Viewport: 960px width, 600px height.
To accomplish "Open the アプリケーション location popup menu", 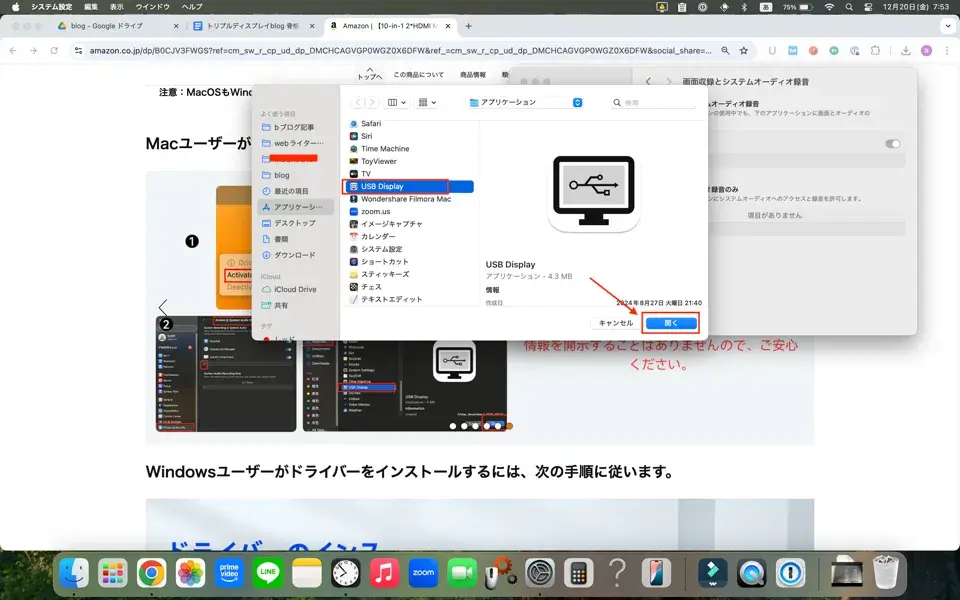I will pos(525,102).
